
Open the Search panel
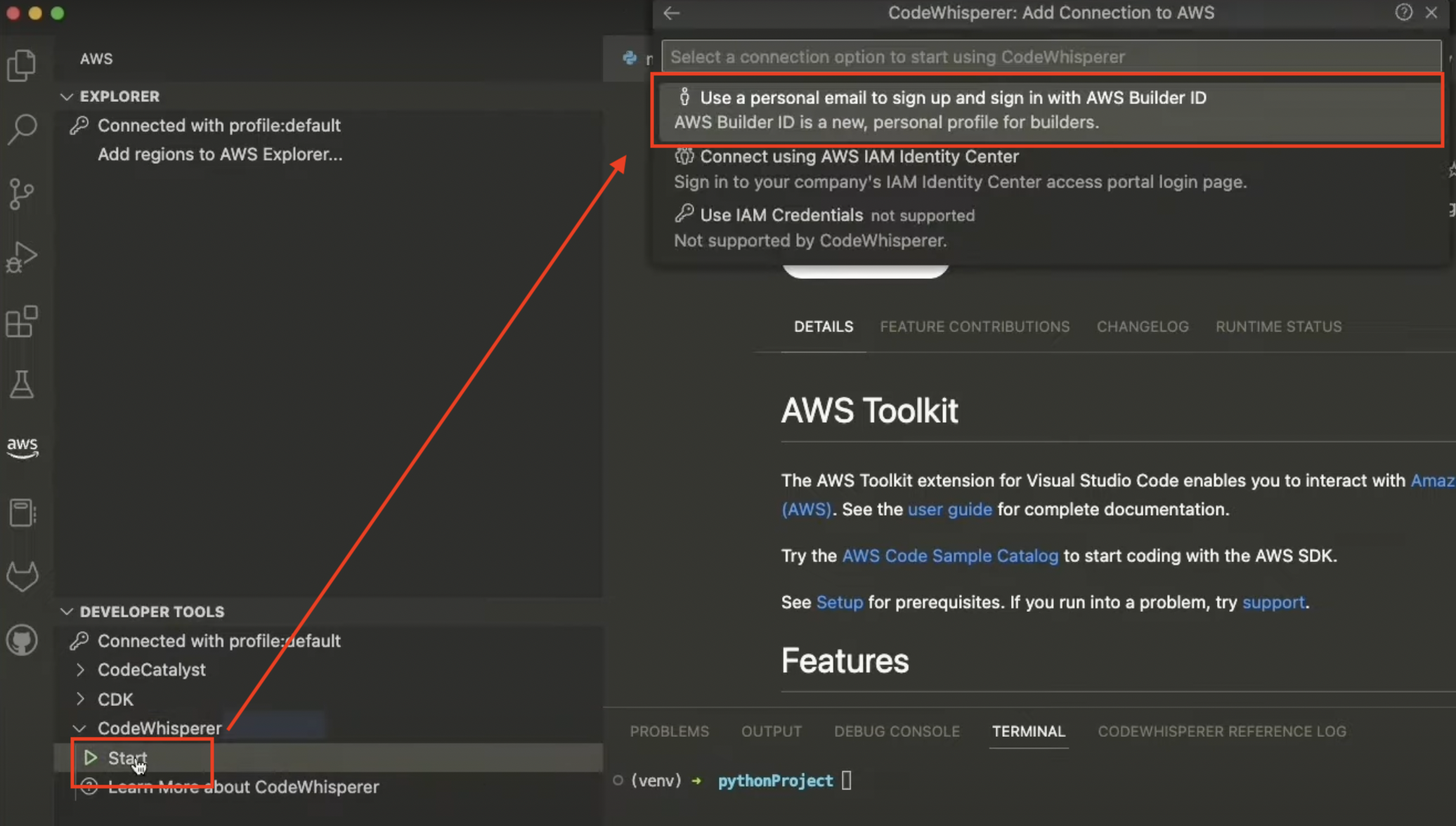[x=22, y=130]
